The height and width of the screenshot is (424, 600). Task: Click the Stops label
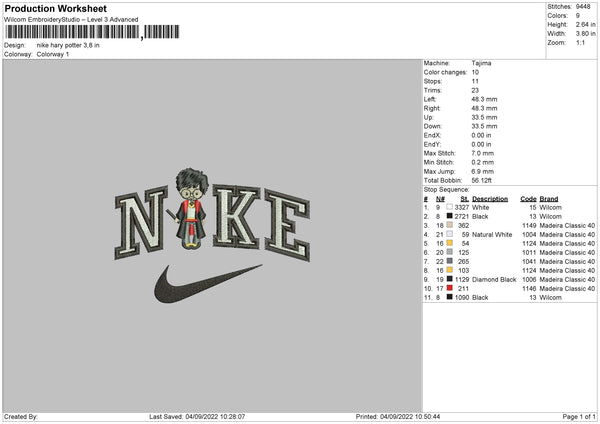coord(433,81)
